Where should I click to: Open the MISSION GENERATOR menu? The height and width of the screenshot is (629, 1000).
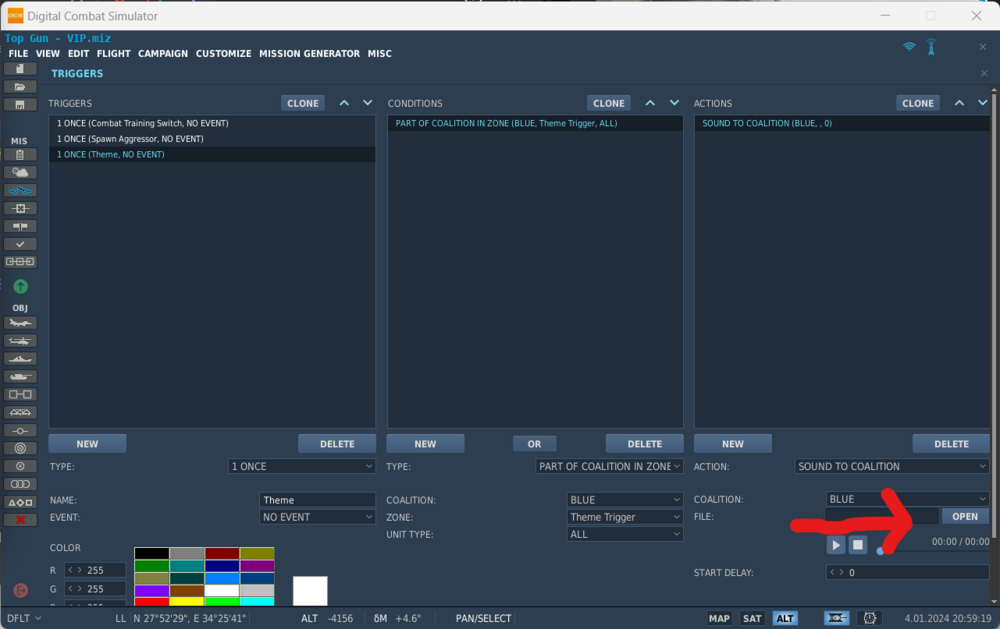pos(309,54)
